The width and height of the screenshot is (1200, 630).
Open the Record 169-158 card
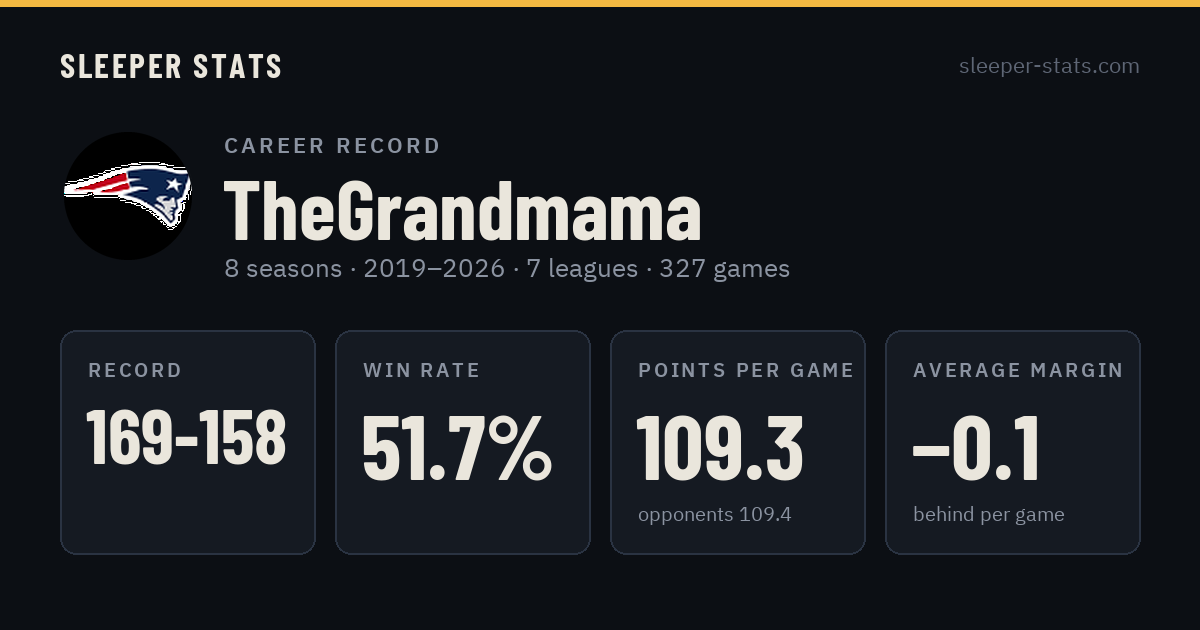point(188,442)
